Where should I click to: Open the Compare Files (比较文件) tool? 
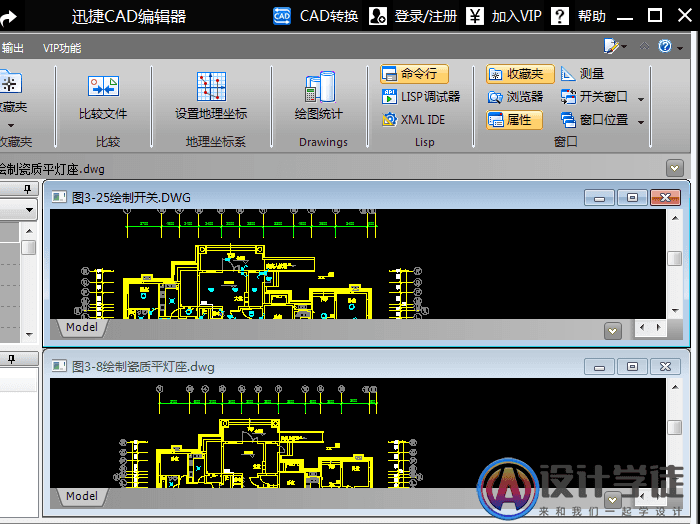coord(103,98)
